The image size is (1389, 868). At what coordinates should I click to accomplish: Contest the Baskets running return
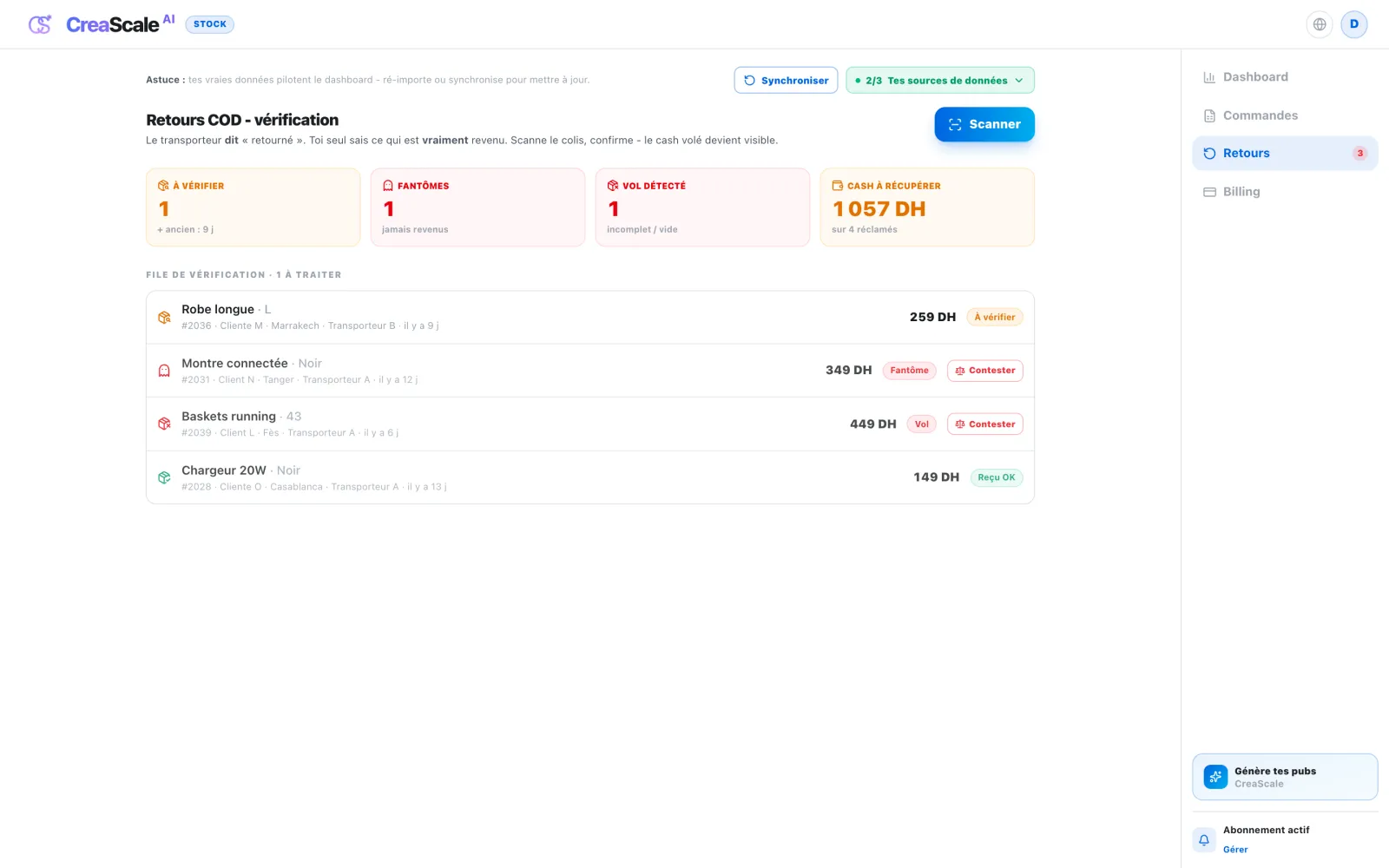click(985, 424)
